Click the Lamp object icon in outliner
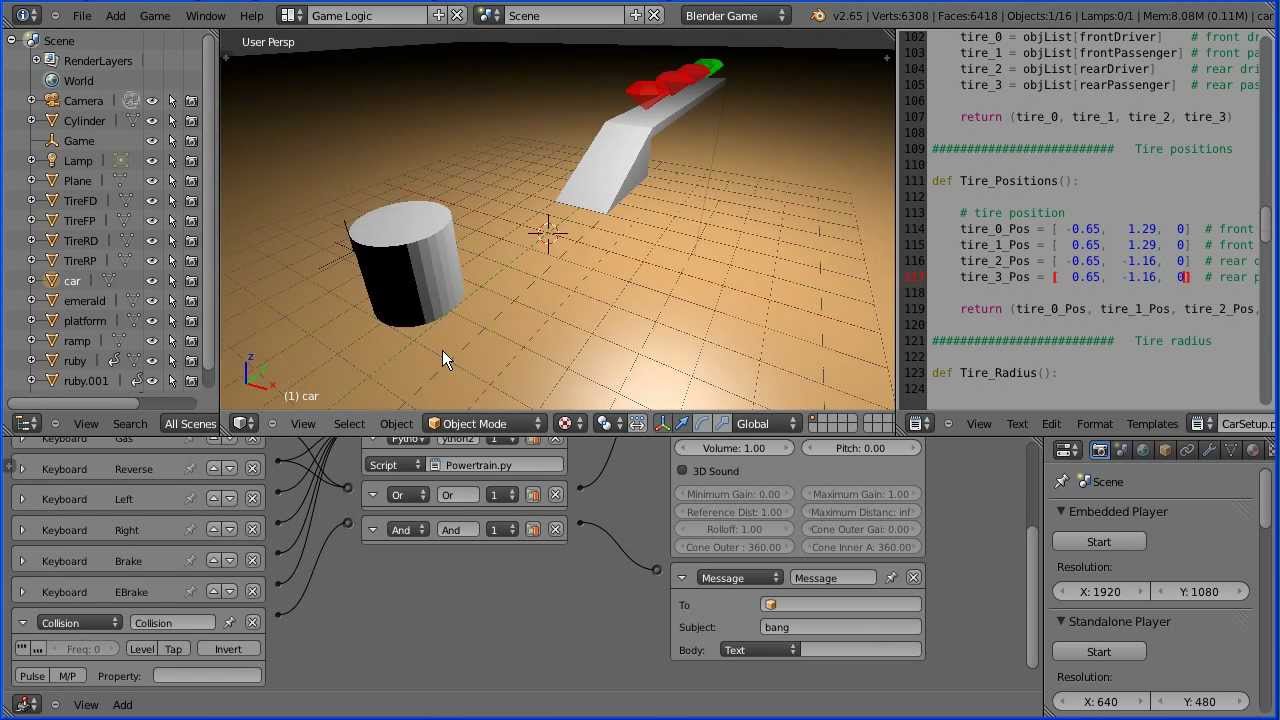Image resolution: width=1280 pixels, height=720 pixels. (52, 160)
